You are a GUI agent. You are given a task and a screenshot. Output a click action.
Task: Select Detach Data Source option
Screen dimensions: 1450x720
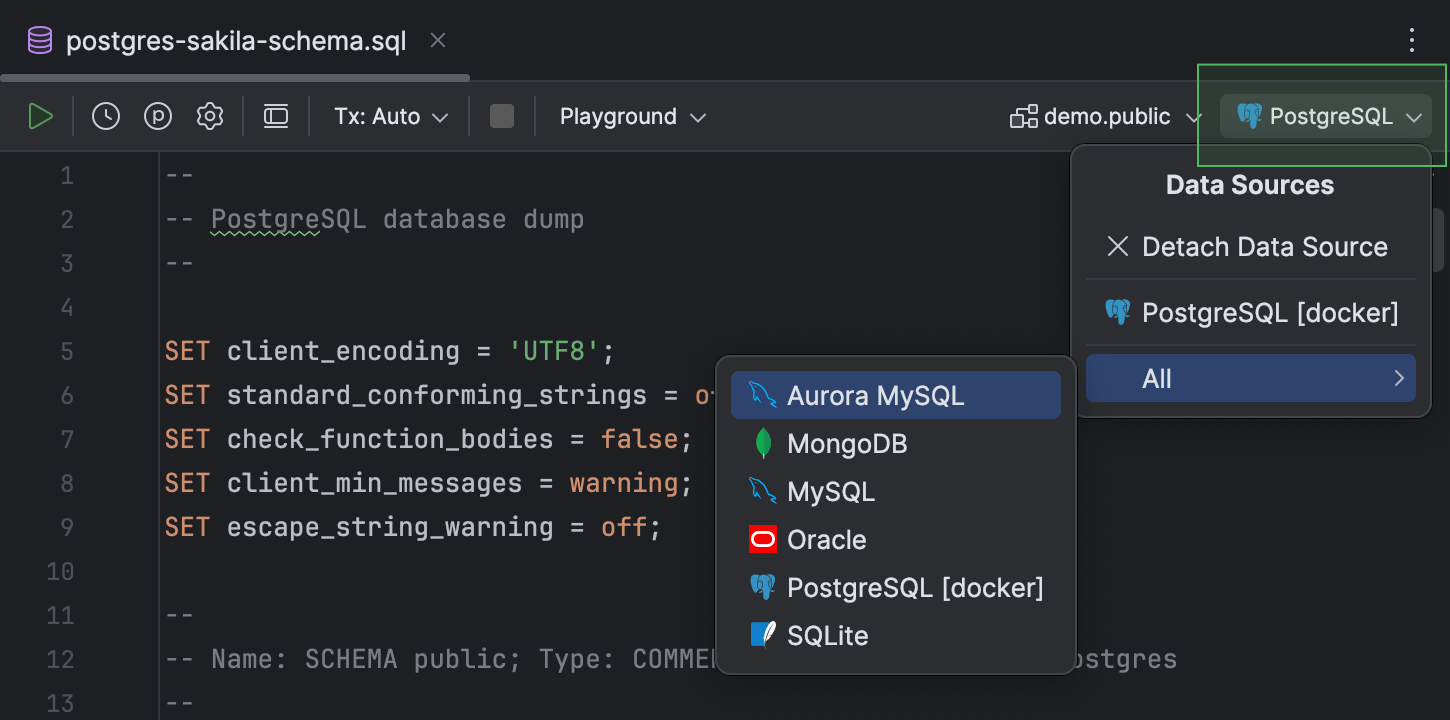(1250, 247)
